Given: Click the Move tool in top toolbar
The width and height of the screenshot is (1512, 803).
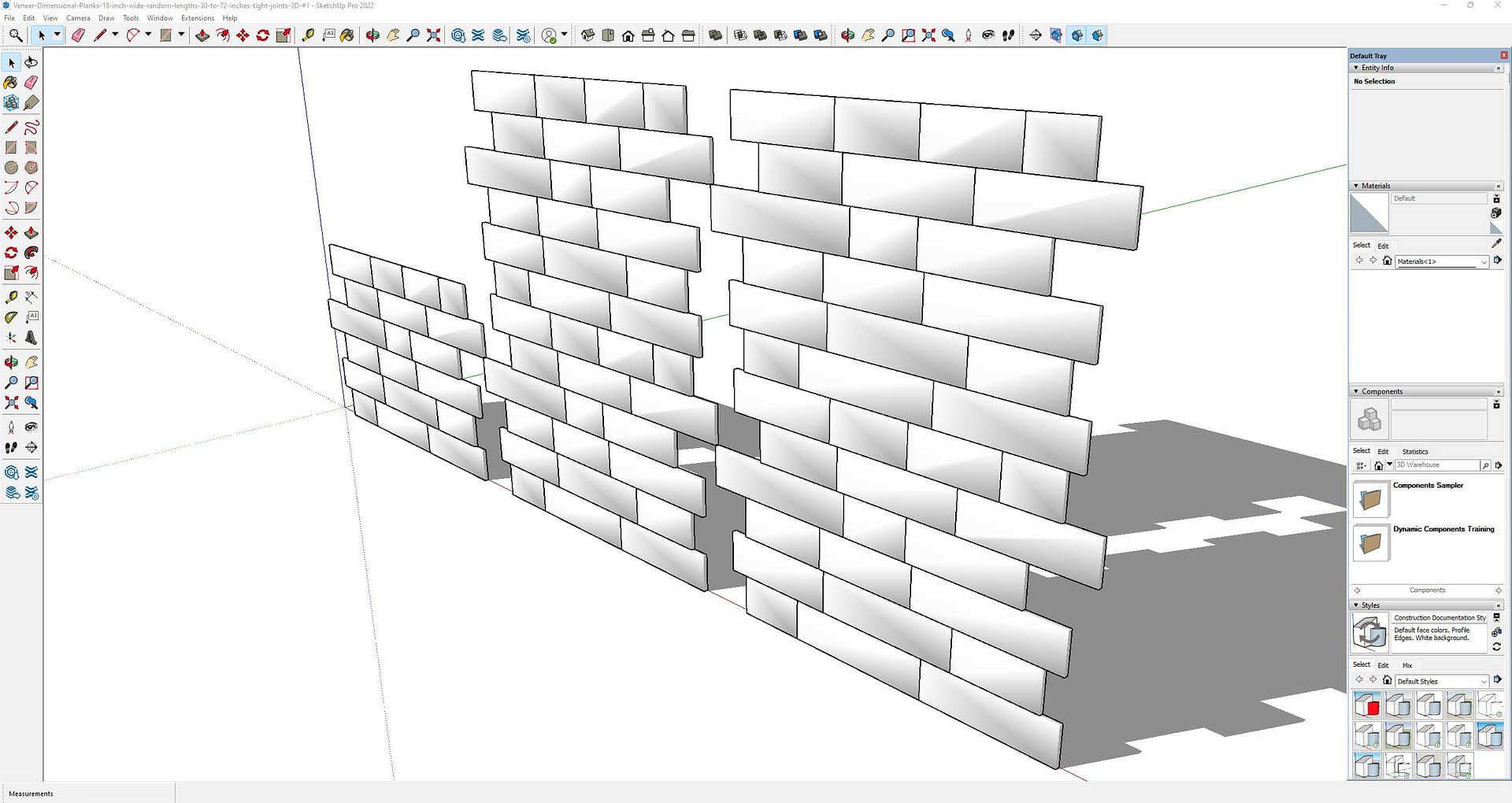Looking at the screenshot, I should (243, 35).
